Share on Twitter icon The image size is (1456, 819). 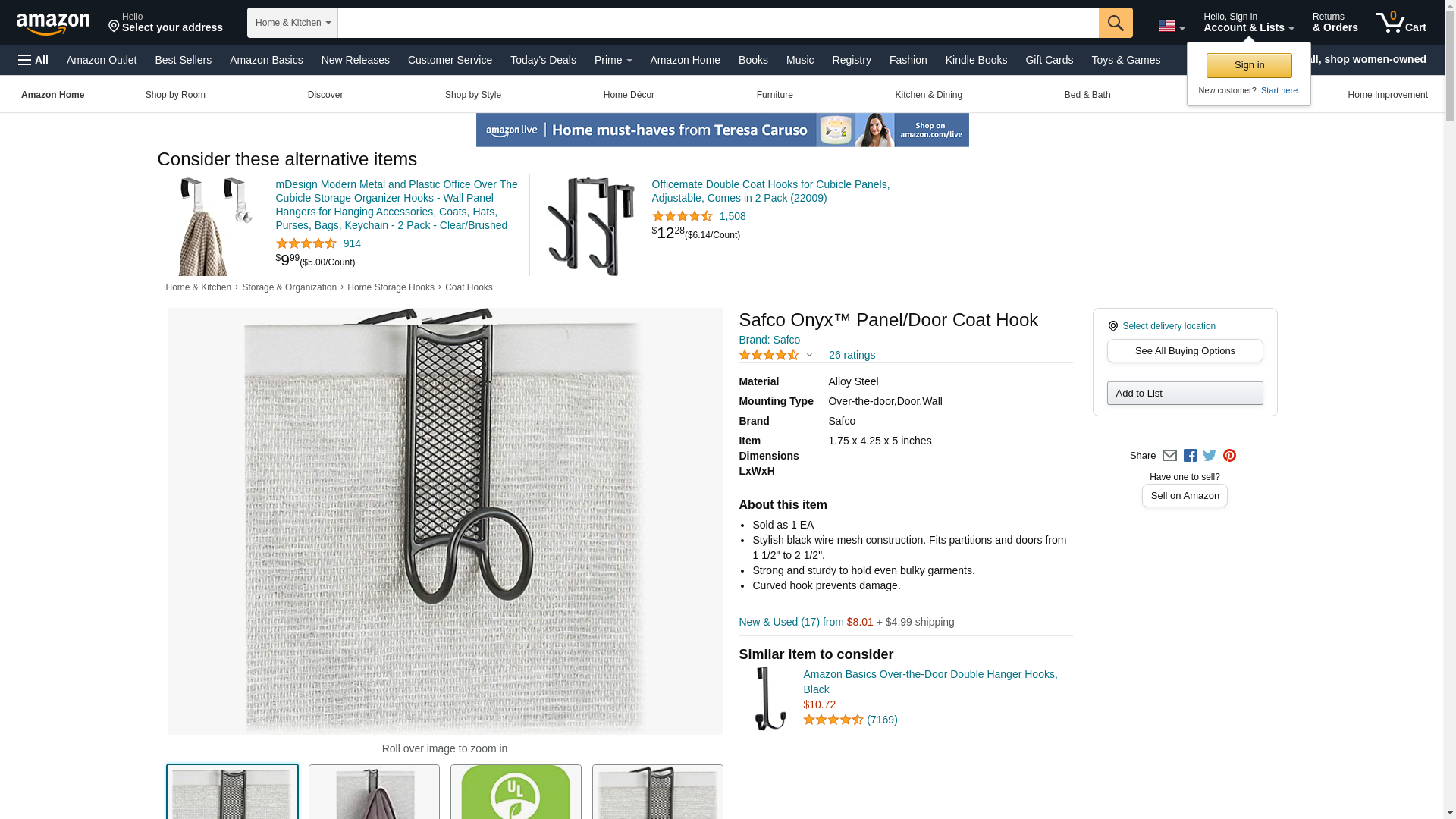(1210, 456)
